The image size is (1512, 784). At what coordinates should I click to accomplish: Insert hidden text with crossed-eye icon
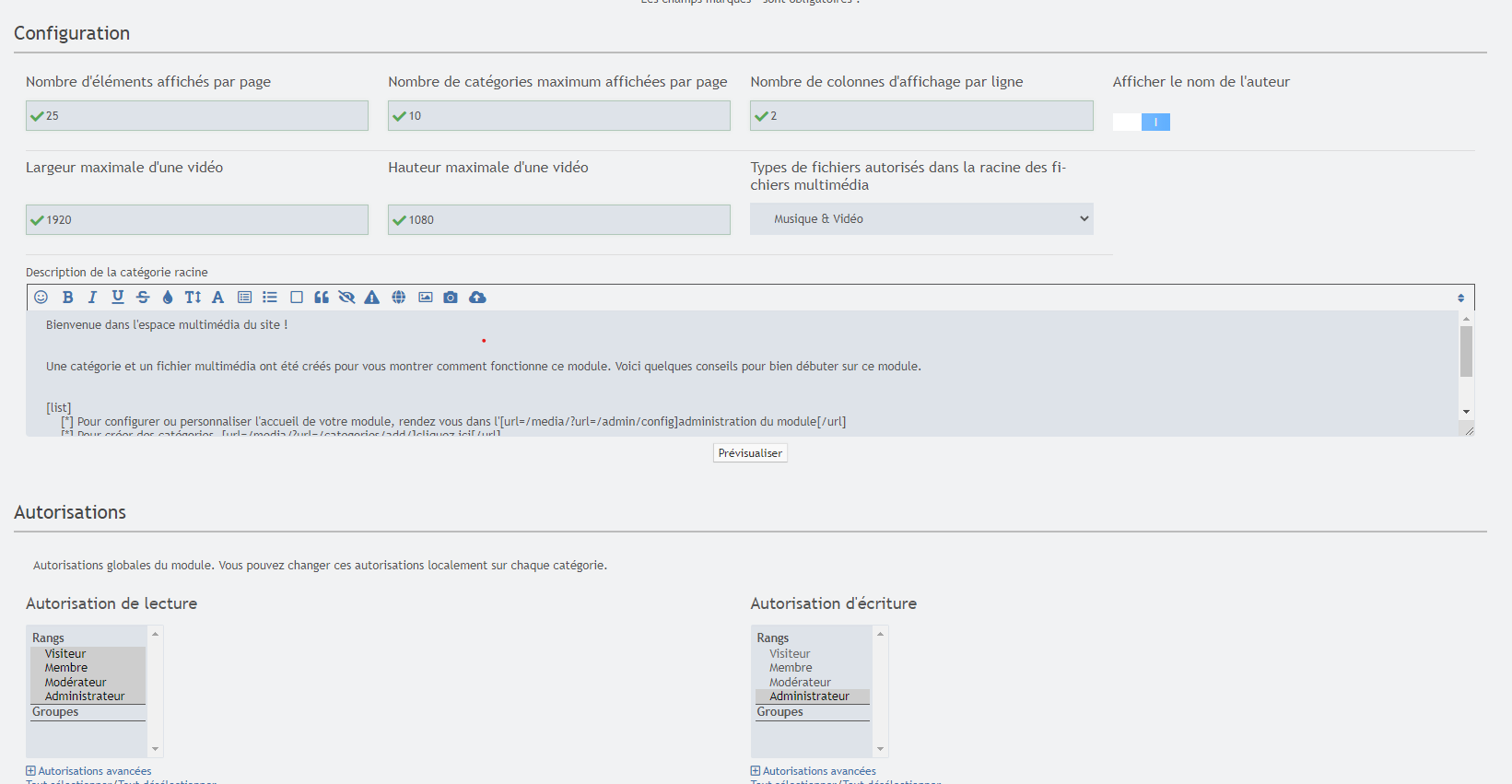[x=346, y=297]
